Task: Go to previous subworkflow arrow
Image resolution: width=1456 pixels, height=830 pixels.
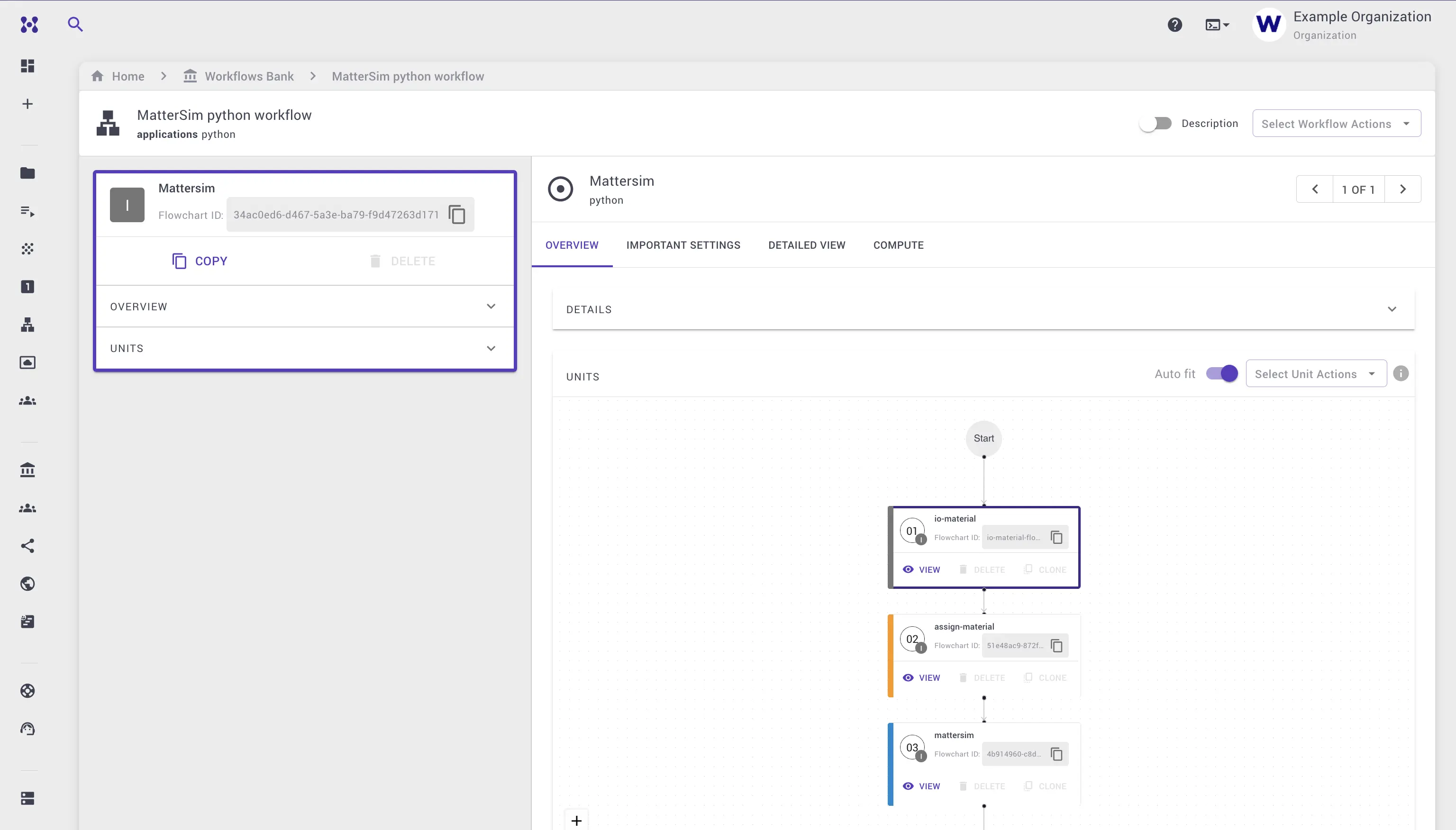Action: coord(1315,189)
